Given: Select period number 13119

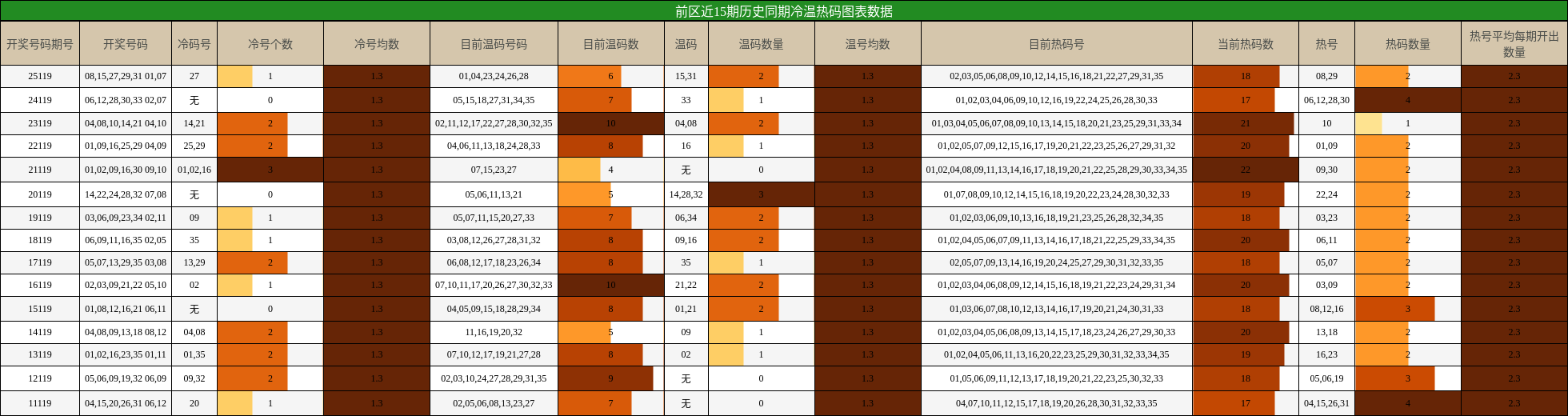Looking at the screenshot, I should click(x=40, y=354).
